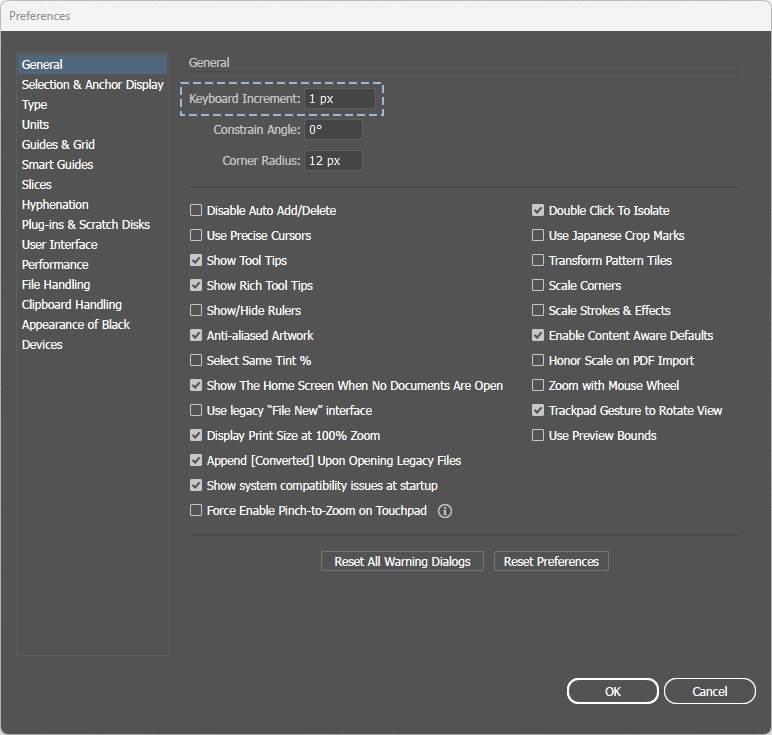
Task: Confirm with the OK button
Action: [x=612, y=691]
